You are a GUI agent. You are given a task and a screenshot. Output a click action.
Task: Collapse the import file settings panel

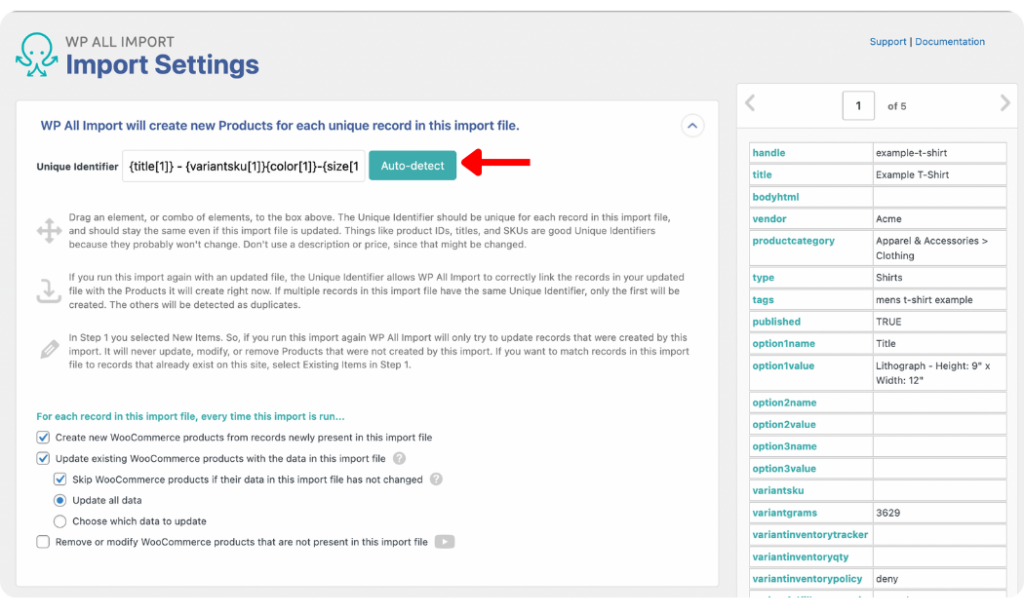[x=692, y=125]
